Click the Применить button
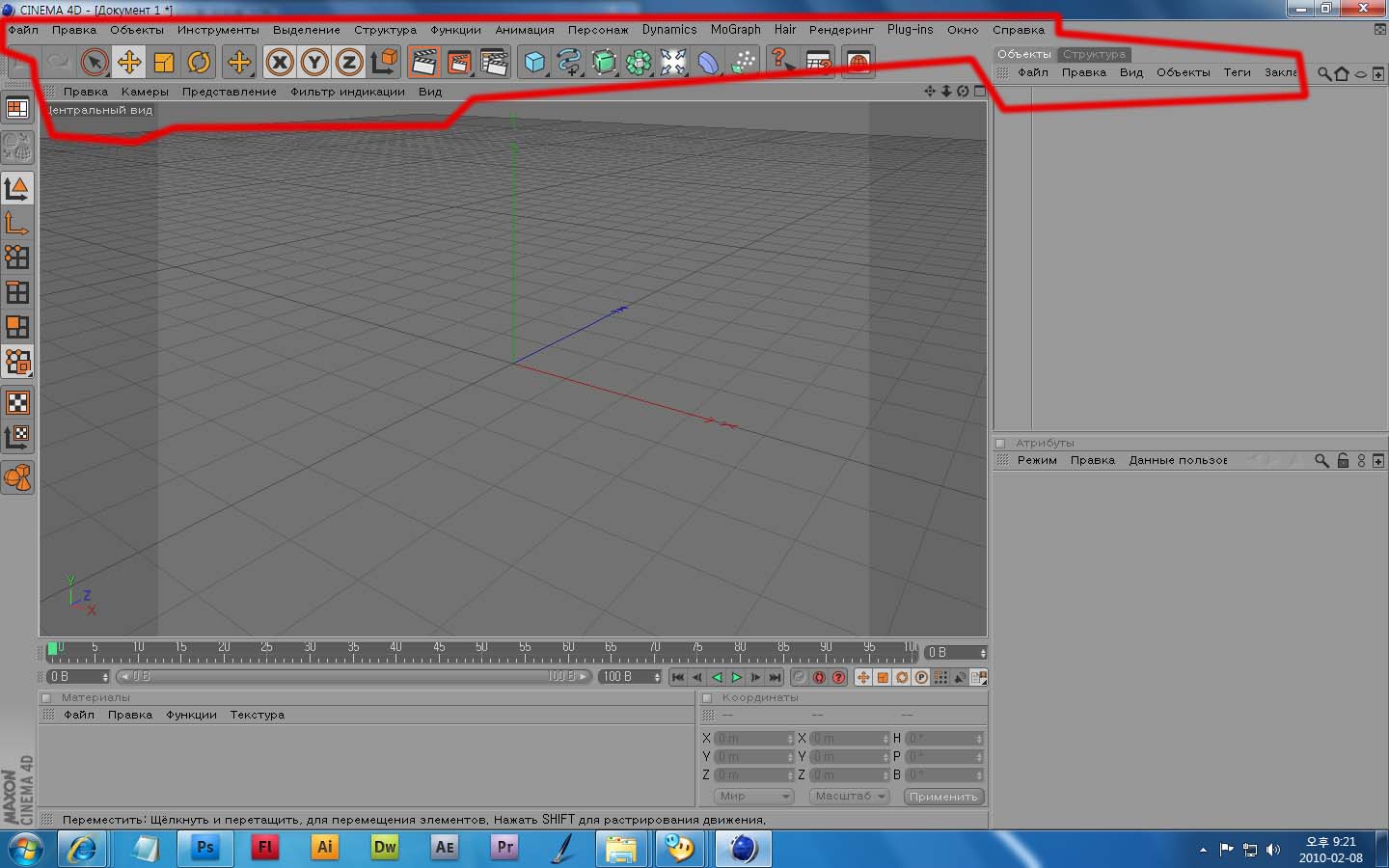Image resolution: width=1389 pixels, height=868 pixels. pyautogui.click(x=943, y=797)
